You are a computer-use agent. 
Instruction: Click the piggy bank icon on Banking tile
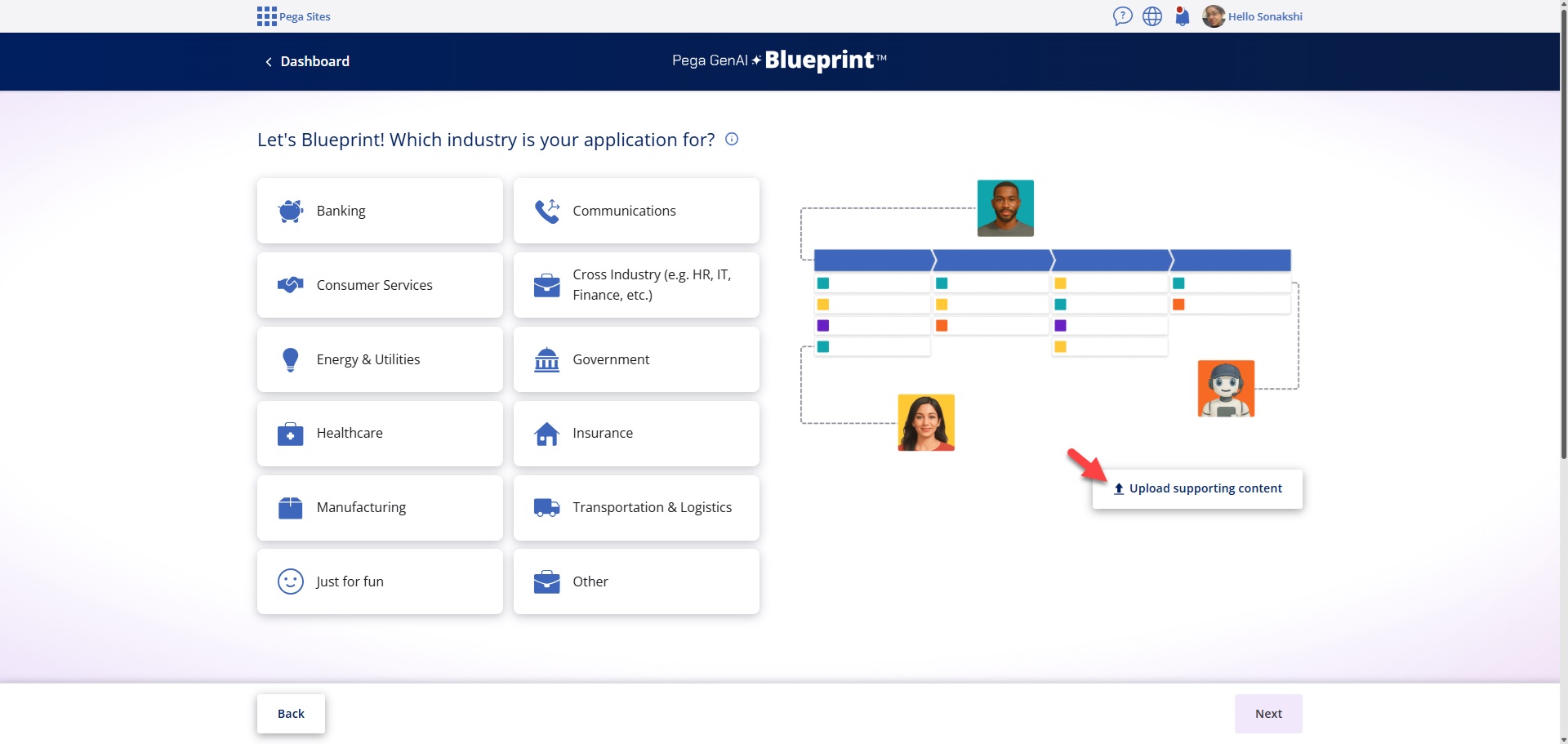290,210
